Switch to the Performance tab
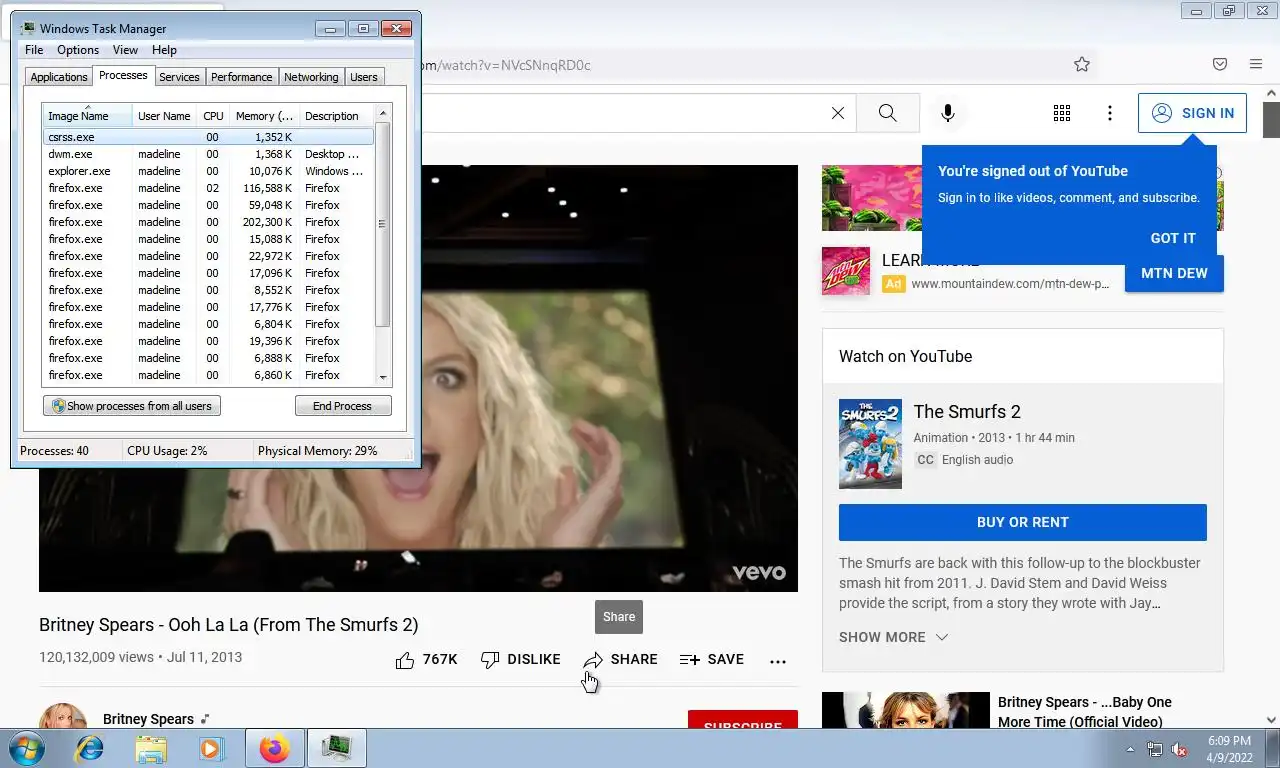This screenshot has width=1280, height=768. [241, 77]
